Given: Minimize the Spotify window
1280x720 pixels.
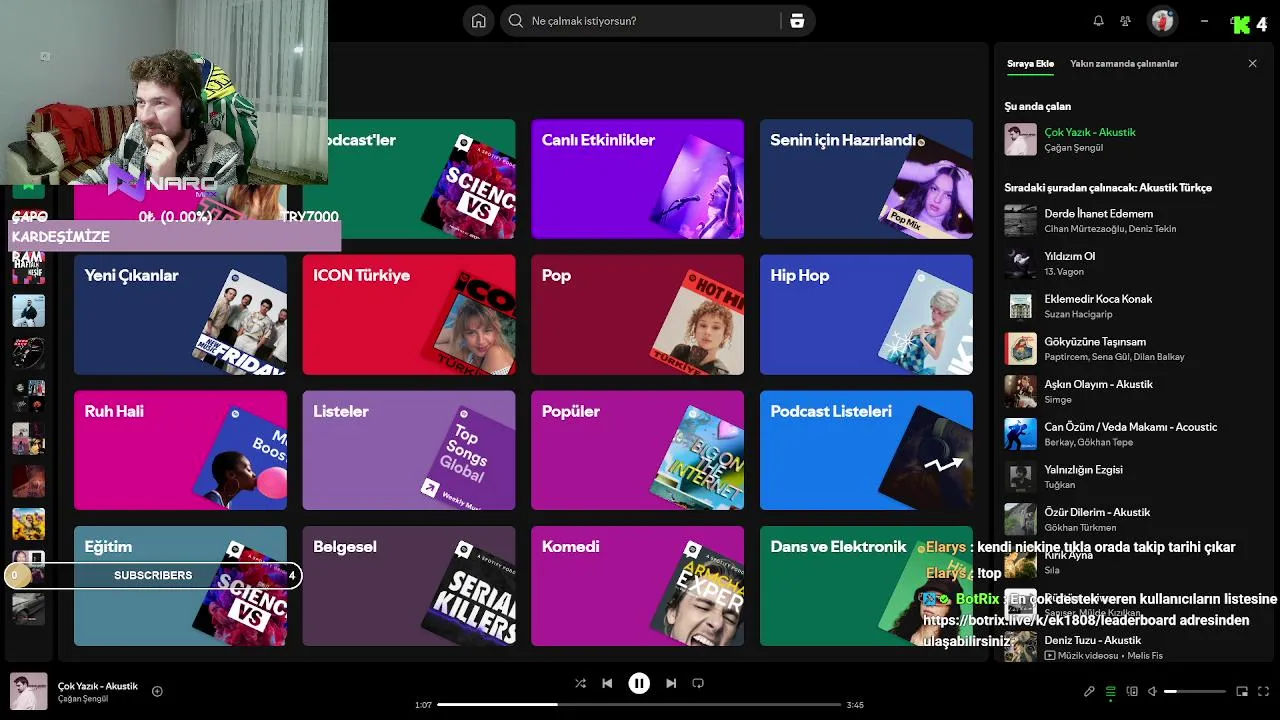Looking at the screenshot, I should [1204, 21].
